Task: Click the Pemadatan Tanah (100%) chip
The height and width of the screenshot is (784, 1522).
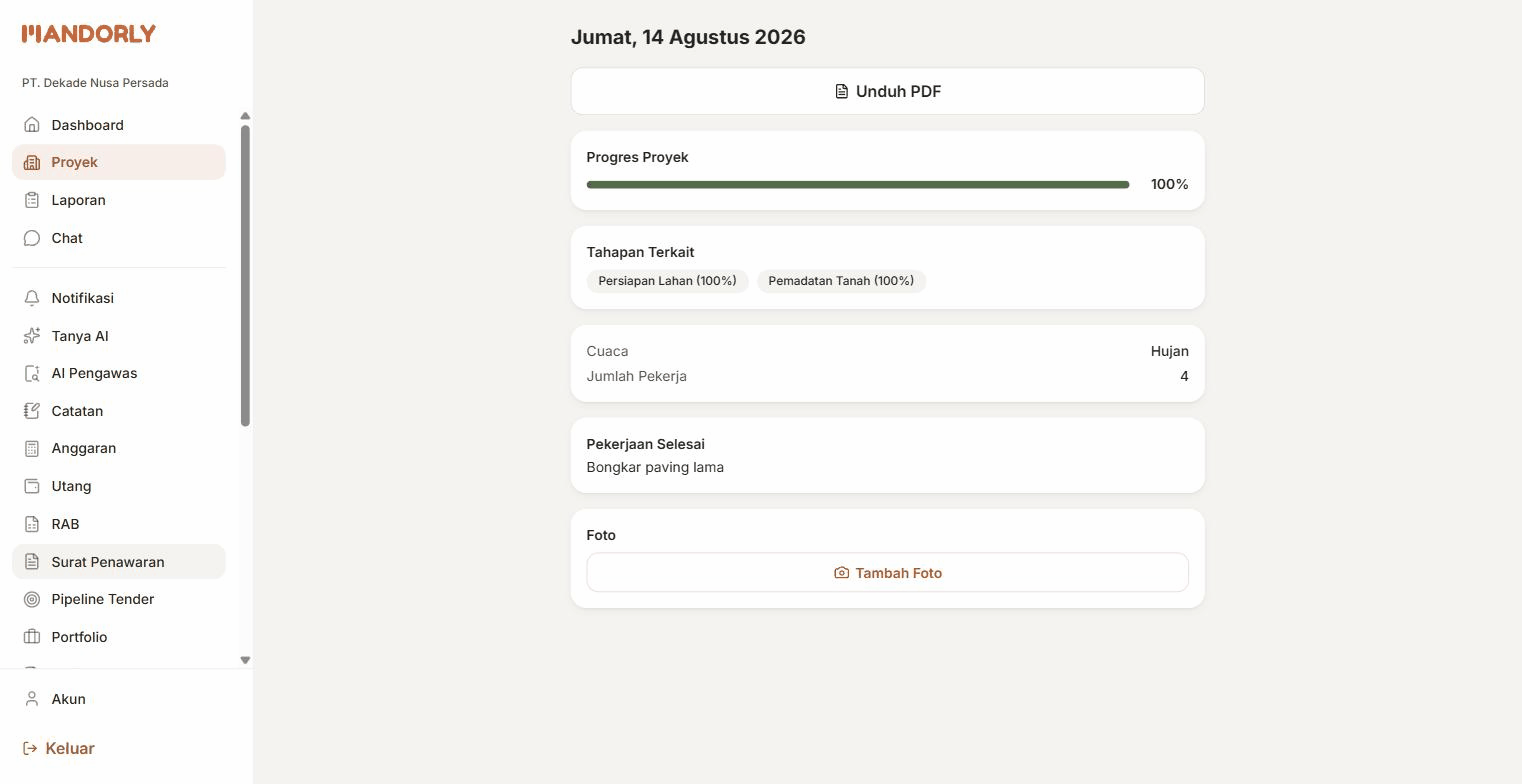Action: [841, 281]
